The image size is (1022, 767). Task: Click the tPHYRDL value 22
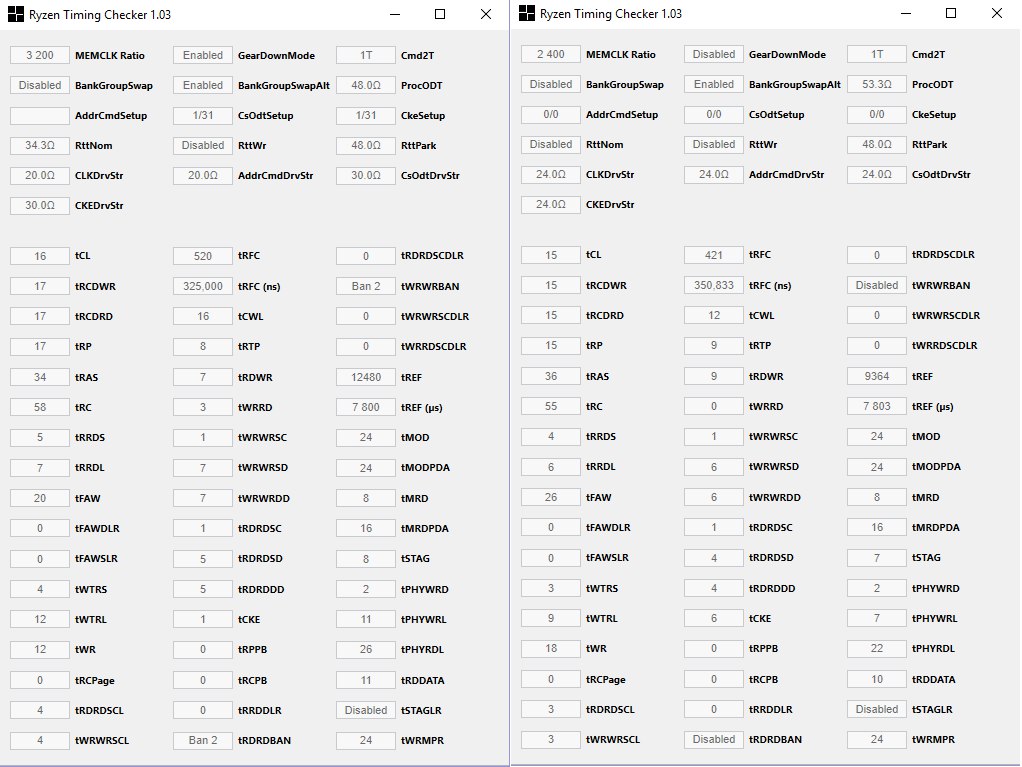(877, 648)
